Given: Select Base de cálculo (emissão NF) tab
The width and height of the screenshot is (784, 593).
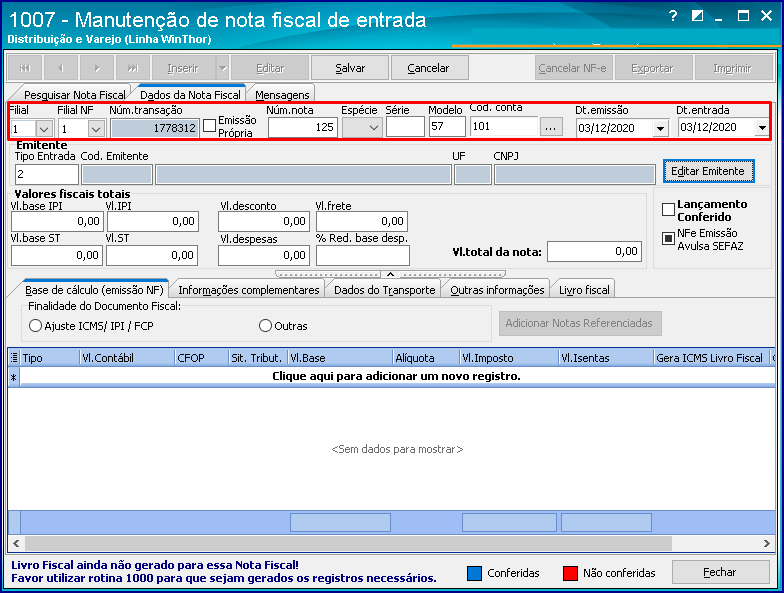Looking at the screenshot, I should coord(94,290).
